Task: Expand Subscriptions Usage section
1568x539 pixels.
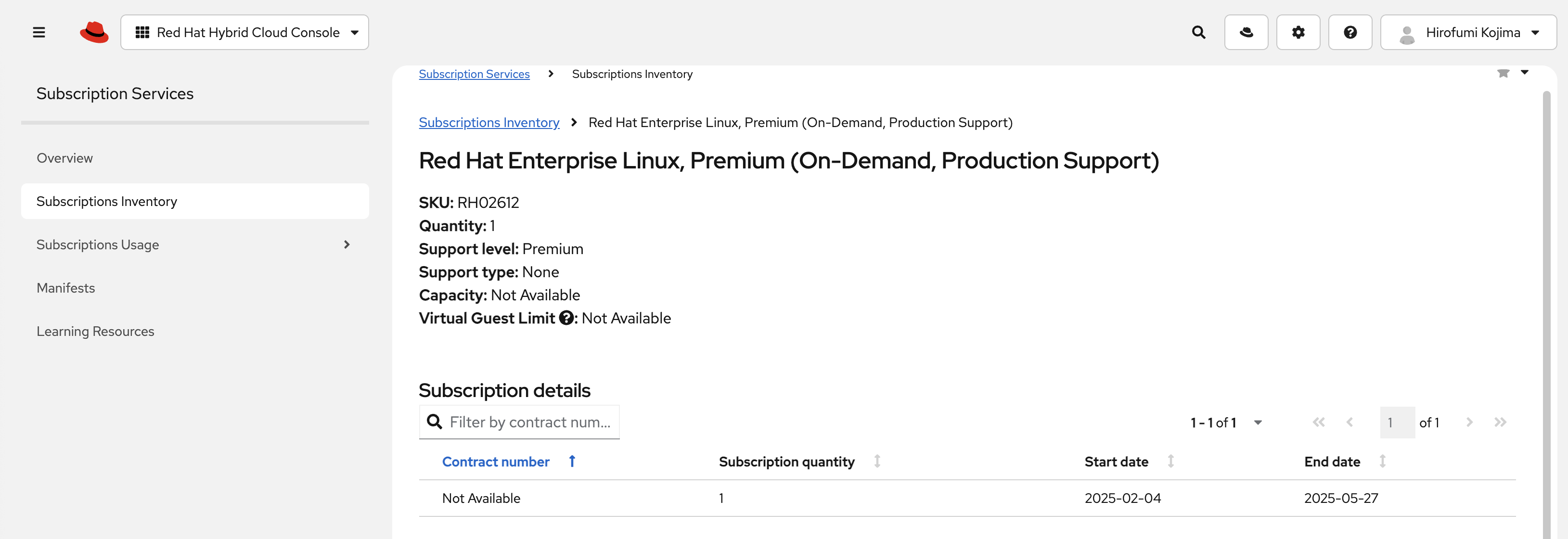Action: tap(195, 244)
